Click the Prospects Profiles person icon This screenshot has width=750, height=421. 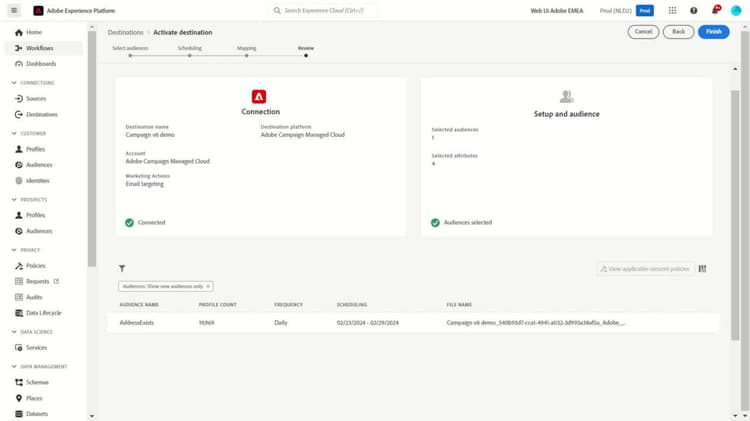[x=19, y=215]
